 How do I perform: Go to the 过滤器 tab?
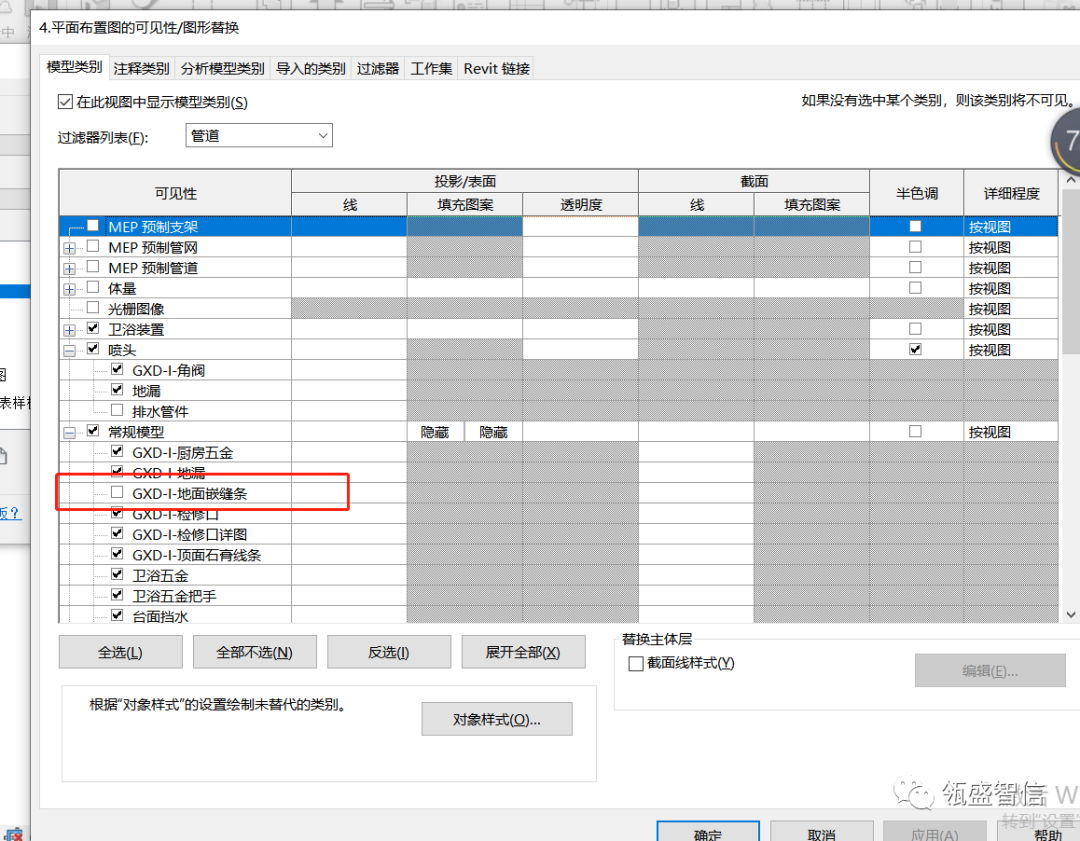point(378,68)
